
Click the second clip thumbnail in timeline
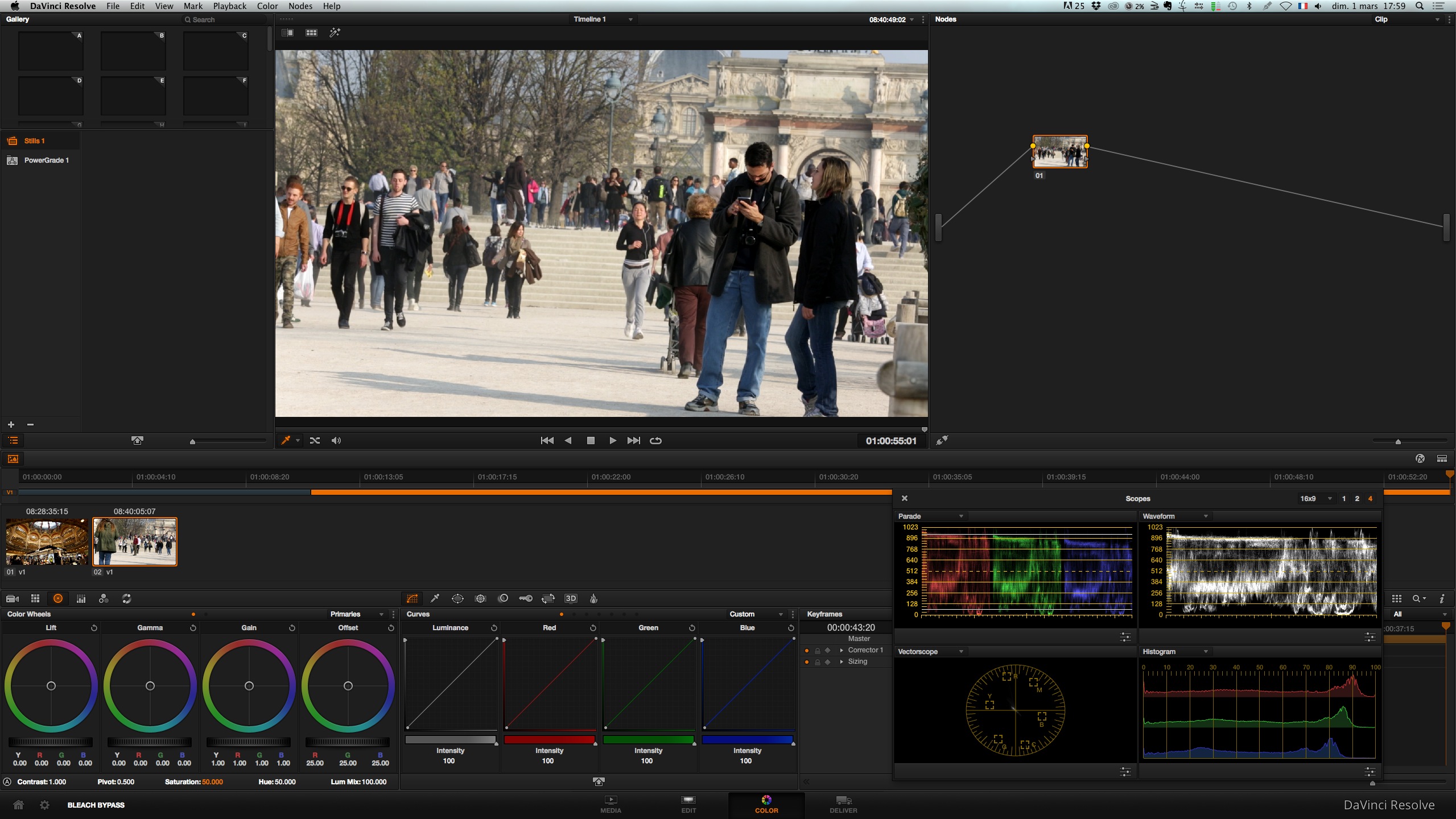coord(134,541)
